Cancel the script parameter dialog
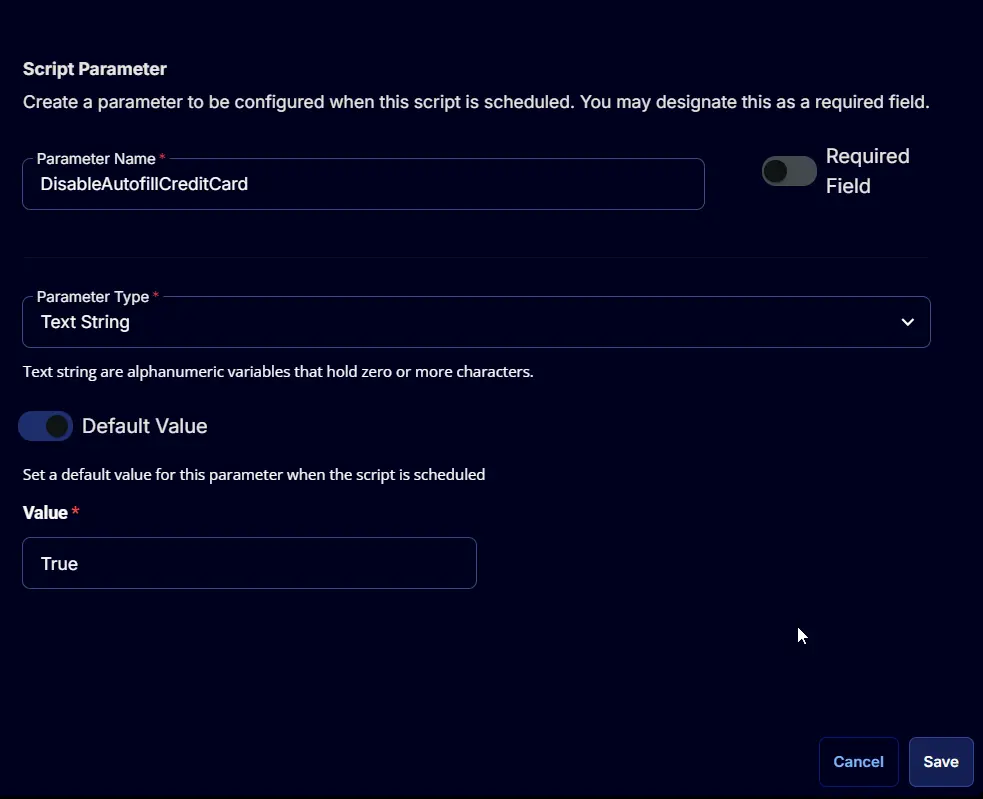 click(x=858, y=761)
